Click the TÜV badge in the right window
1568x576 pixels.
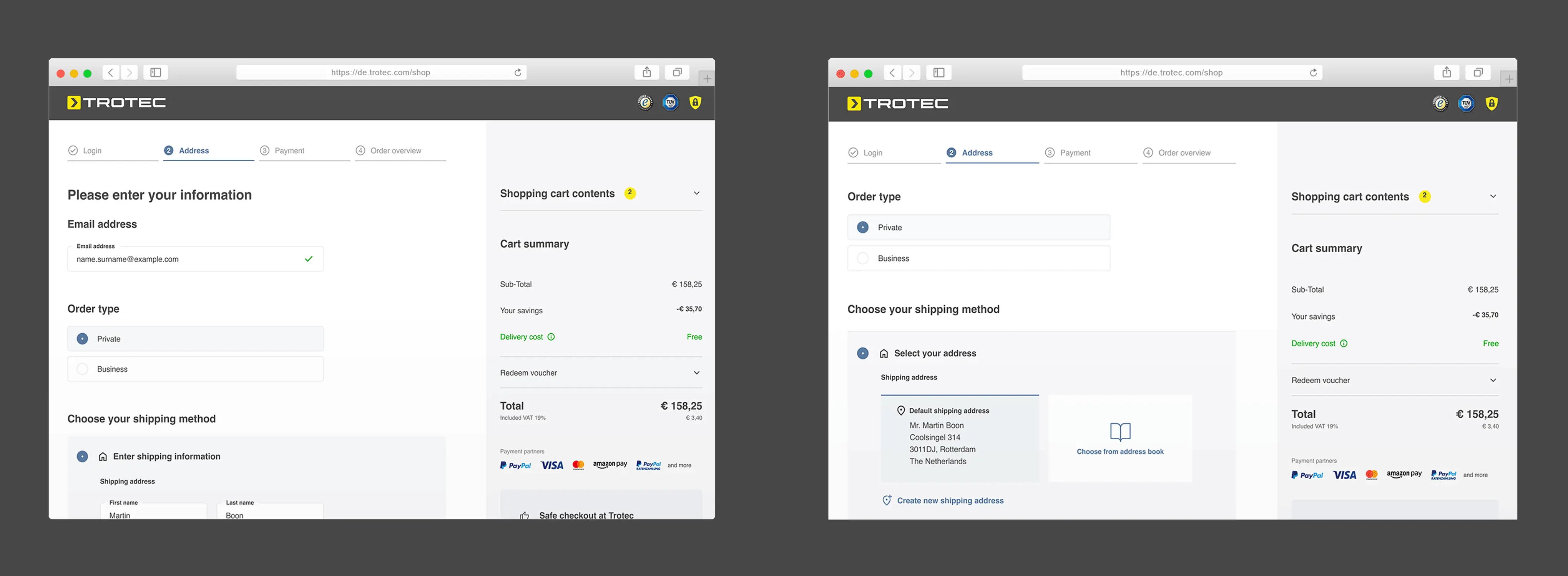1466,104
